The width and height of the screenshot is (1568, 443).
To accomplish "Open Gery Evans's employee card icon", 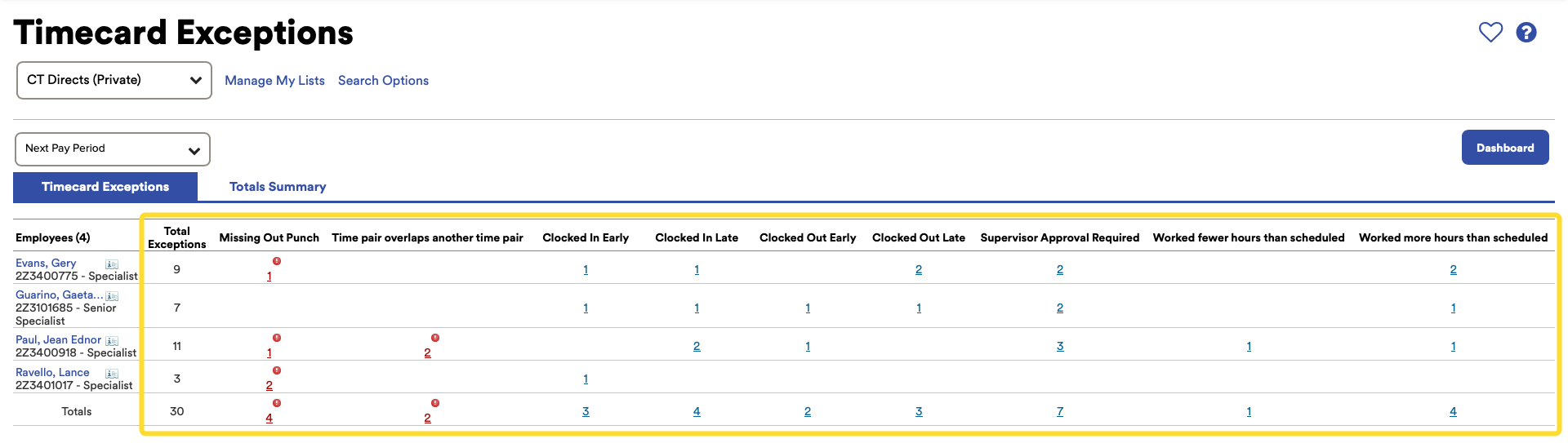I will pos(112,264).
